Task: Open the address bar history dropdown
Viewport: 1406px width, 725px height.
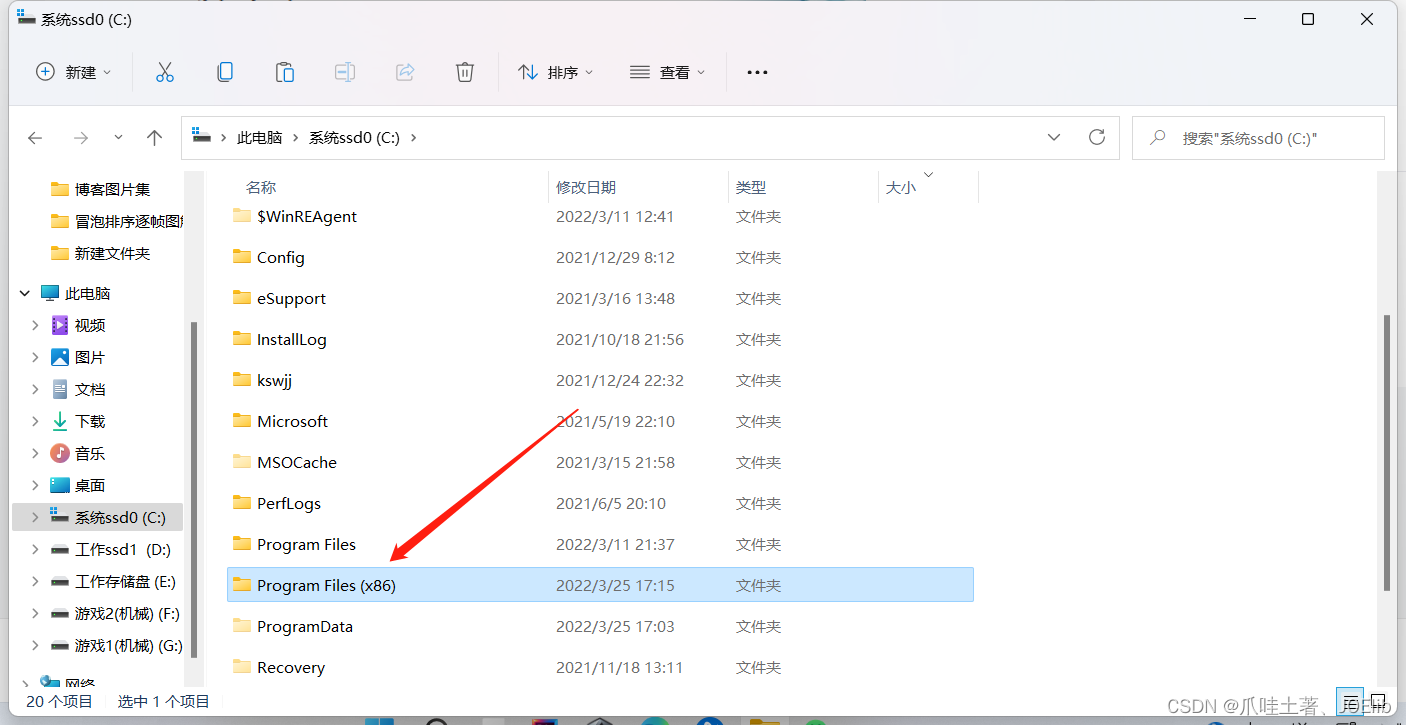Action: point(1054,138)
